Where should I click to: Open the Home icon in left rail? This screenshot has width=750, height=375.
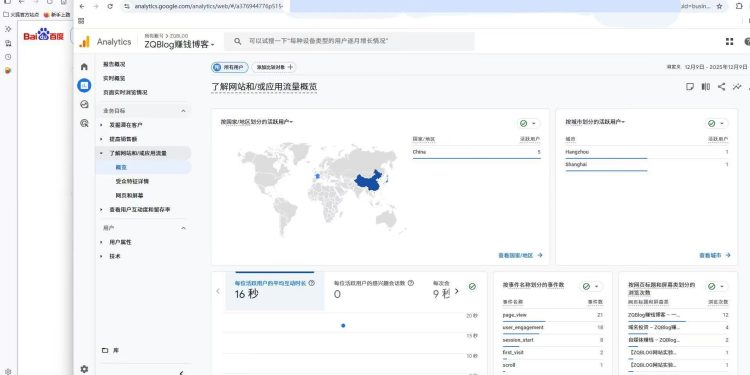click(84, 66)
